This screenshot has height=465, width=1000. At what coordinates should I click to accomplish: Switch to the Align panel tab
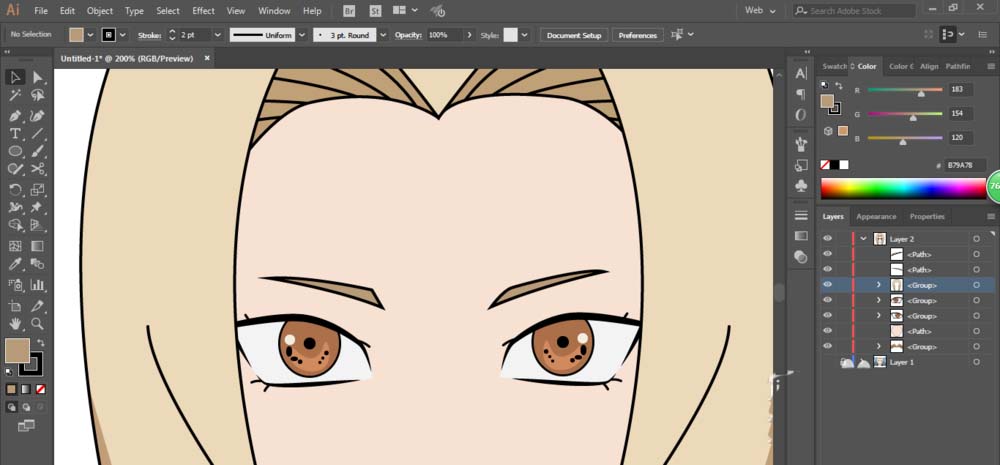coord(929,66)
